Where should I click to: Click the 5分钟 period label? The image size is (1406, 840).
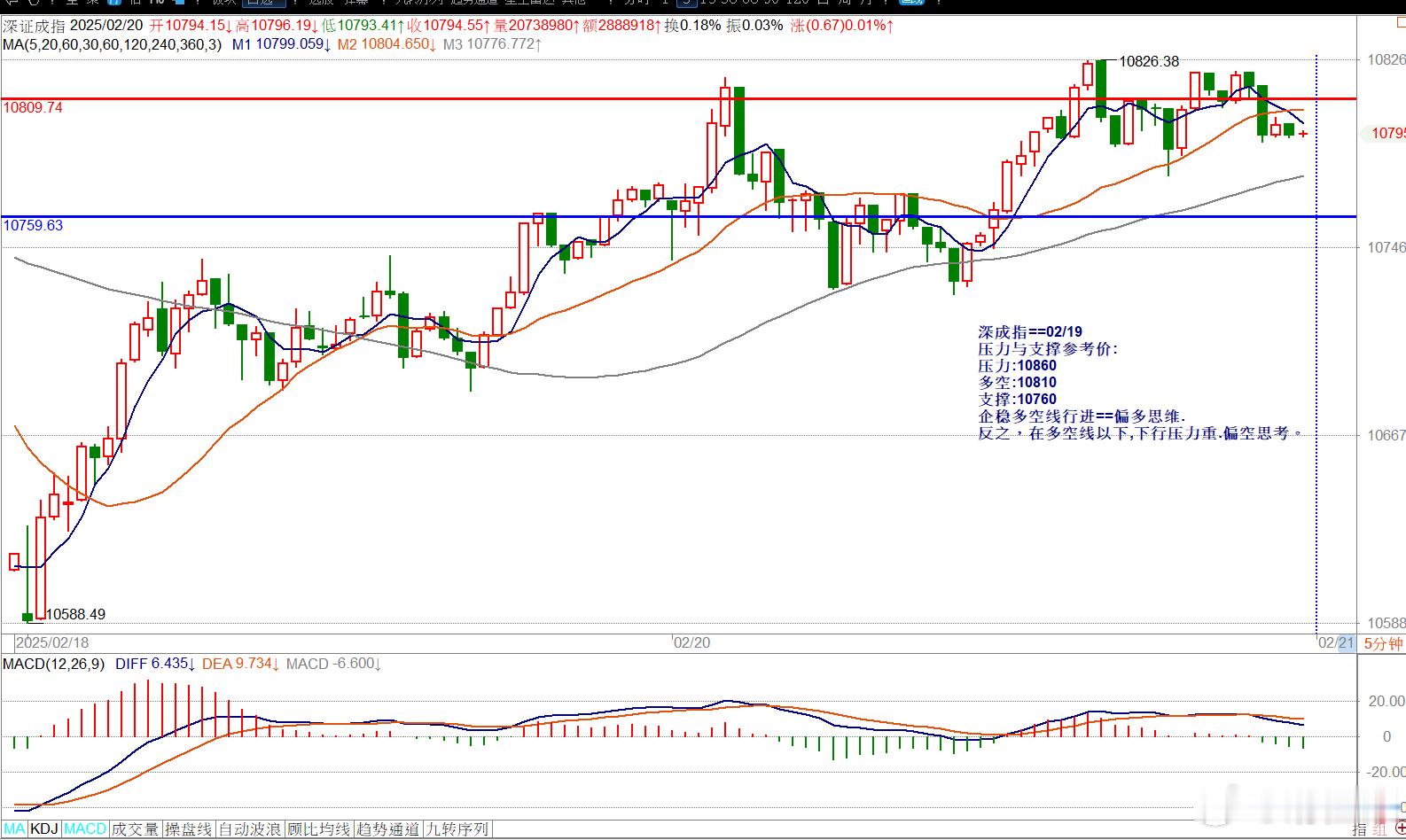[1383, 644]
